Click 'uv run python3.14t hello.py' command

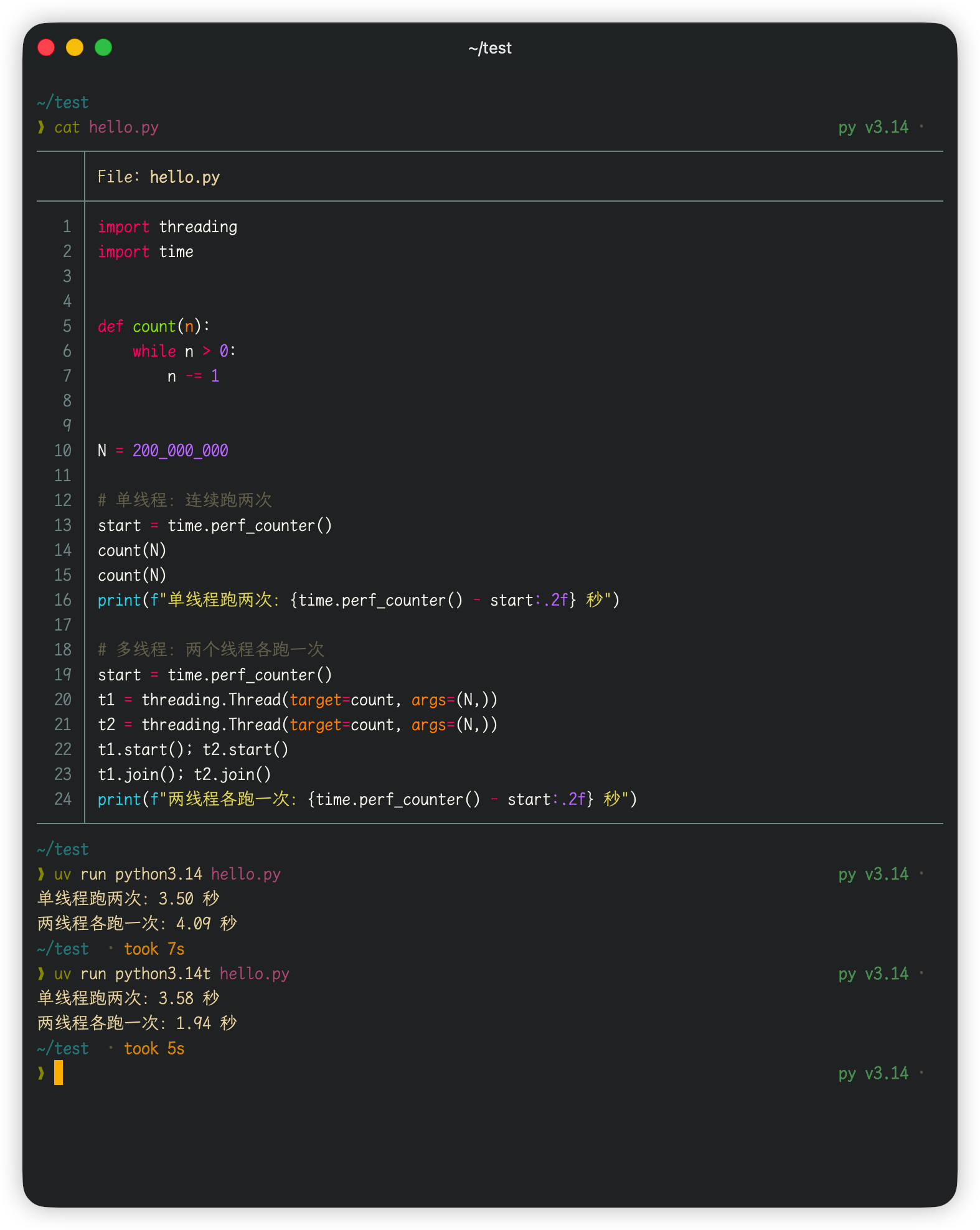(172, 974)
